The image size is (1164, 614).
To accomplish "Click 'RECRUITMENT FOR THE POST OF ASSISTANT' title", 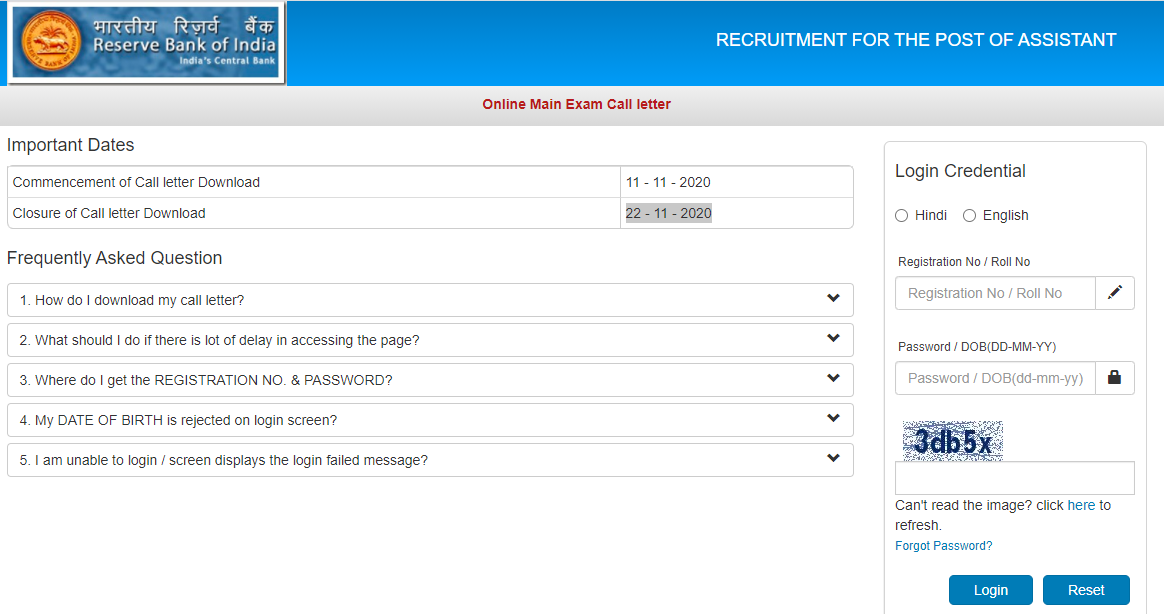I will point(915,40).
